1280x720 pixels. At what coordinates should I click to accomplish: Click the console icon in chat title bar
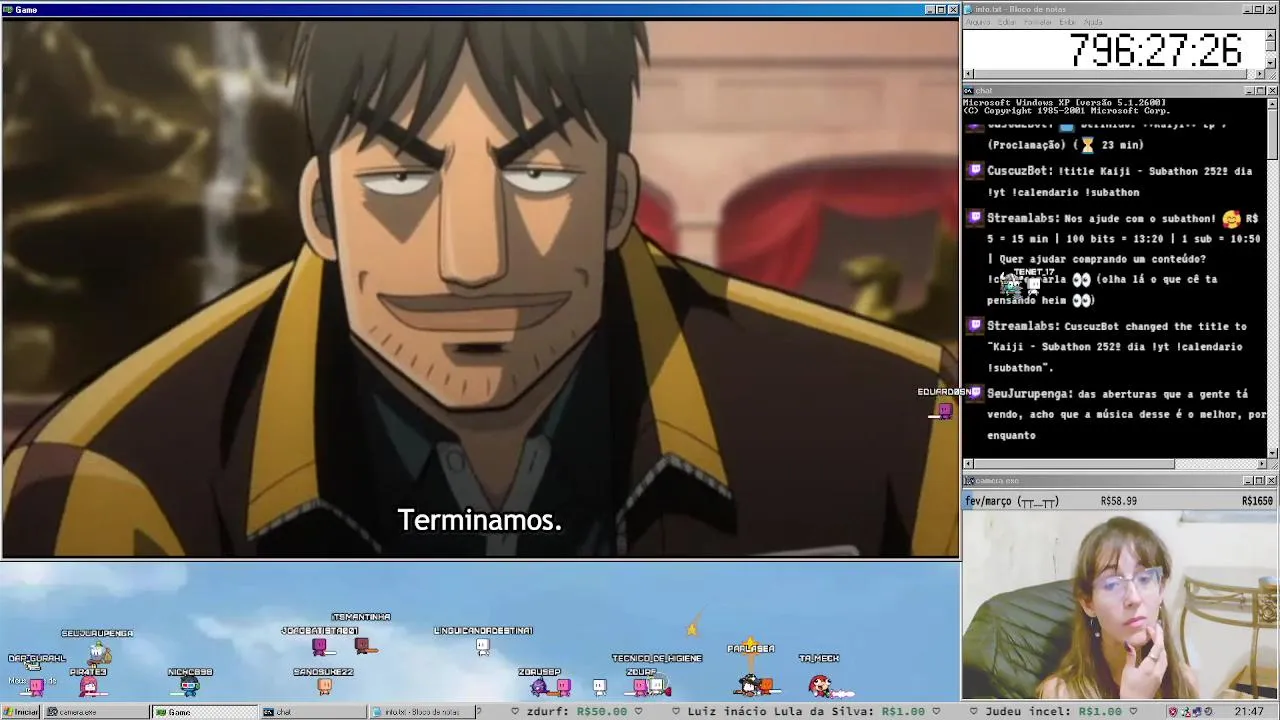968,91
